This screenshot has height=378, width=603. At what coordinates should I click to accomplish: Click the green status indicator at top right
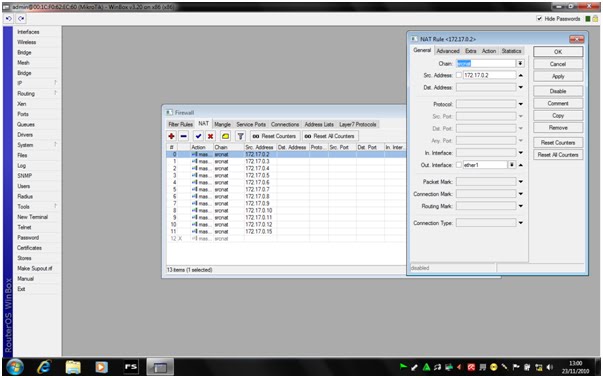[588, 18]
